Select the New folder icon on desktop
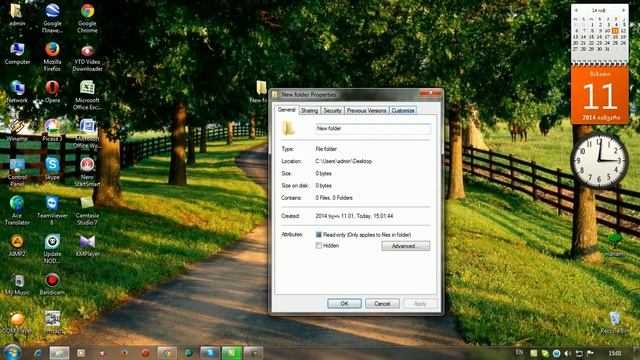This screenshot has width=640, height=360. pos(260,92)
